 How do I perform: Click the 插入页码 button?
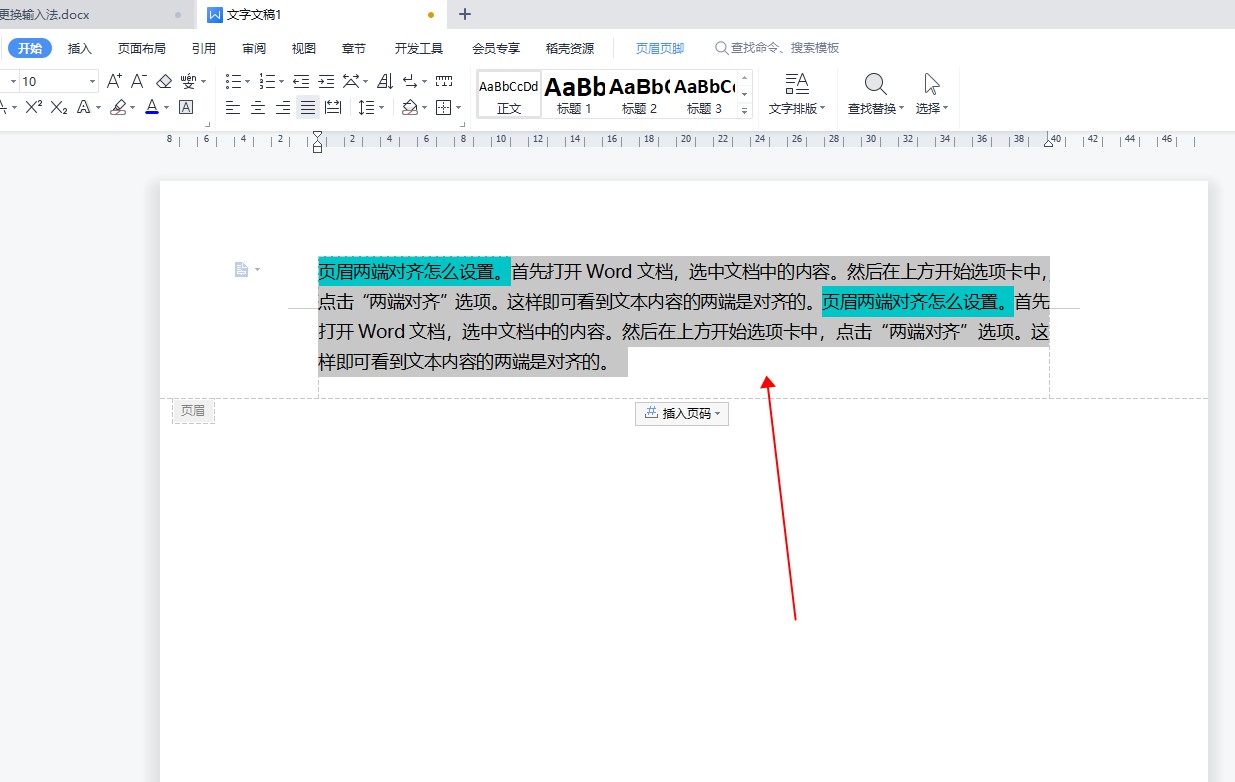(x=681, y=413)
